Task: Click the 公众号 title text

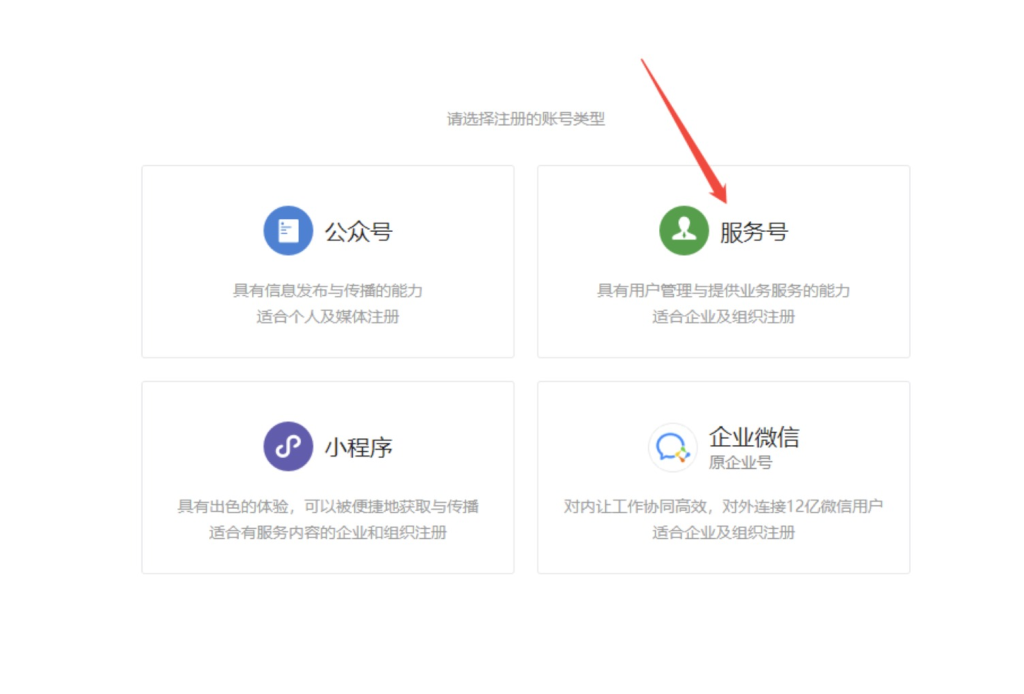Action: (361, 231)
